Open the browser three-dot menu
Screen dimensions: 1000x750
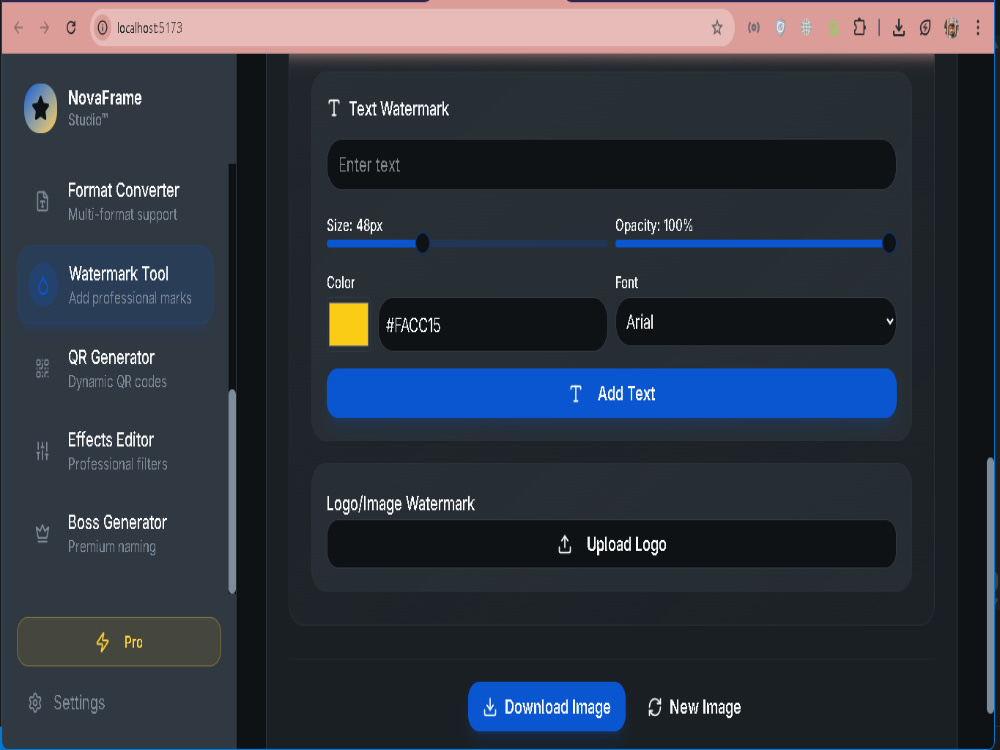978,27
